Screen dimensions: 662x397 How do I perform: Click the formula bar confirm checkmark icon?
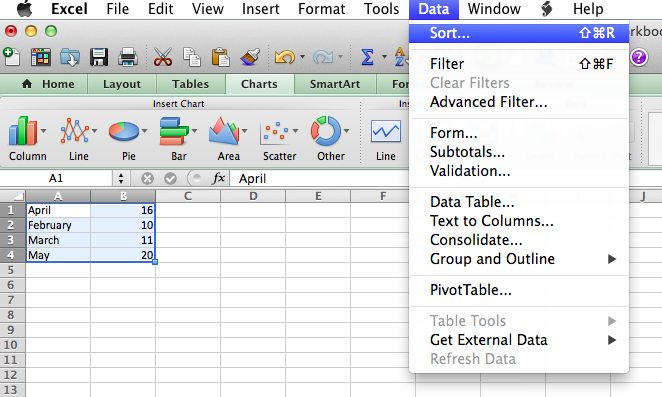170,179
